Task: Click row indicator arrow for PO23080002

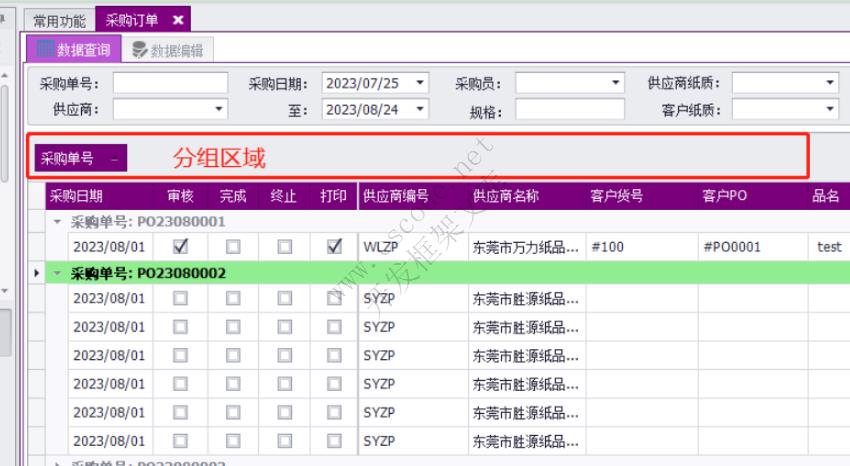Action: [x=36, y=273]
